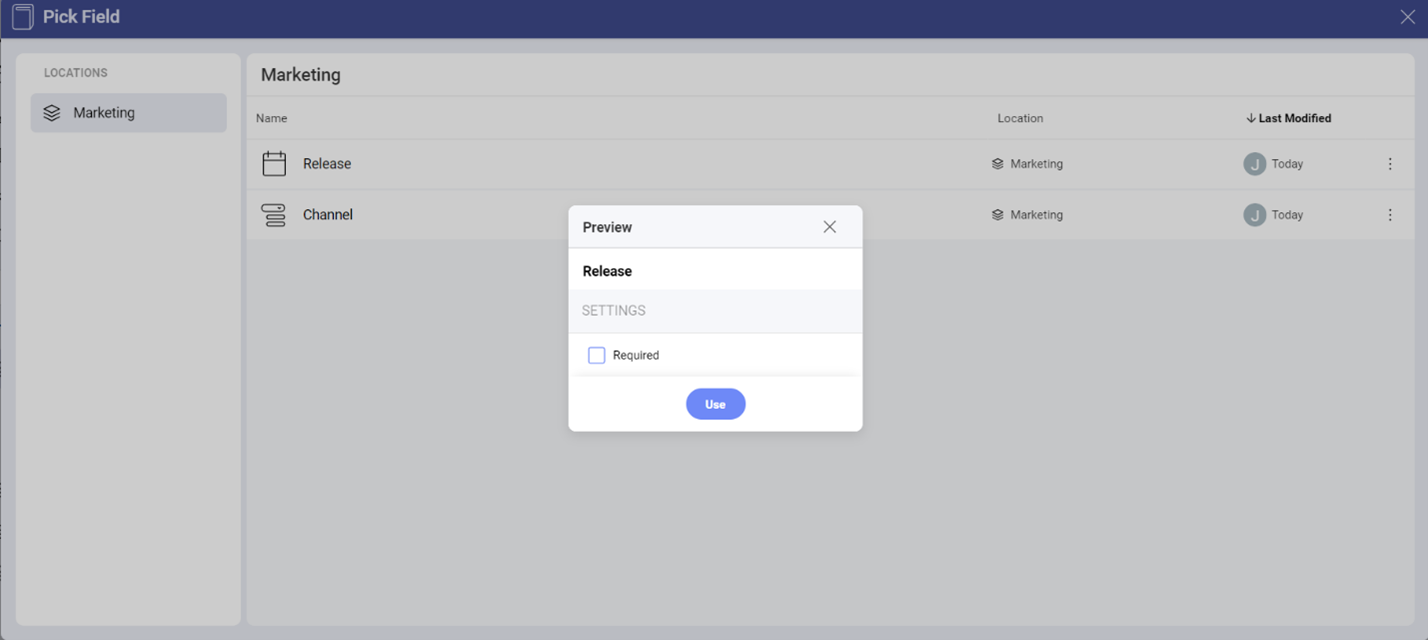Open the Channel field row
This screenshot has width=1428, height=640.
(830, 215)
